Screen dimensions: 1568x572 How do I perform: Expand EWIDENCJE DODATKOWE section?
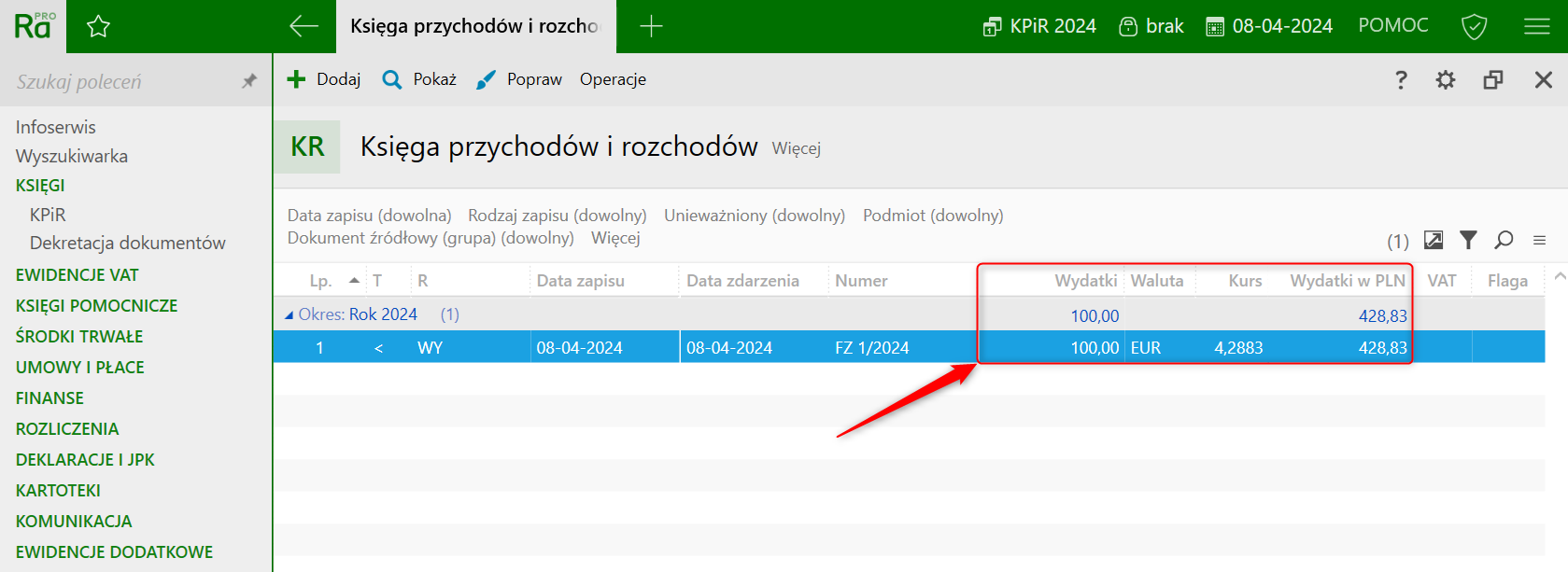[114, 552]
